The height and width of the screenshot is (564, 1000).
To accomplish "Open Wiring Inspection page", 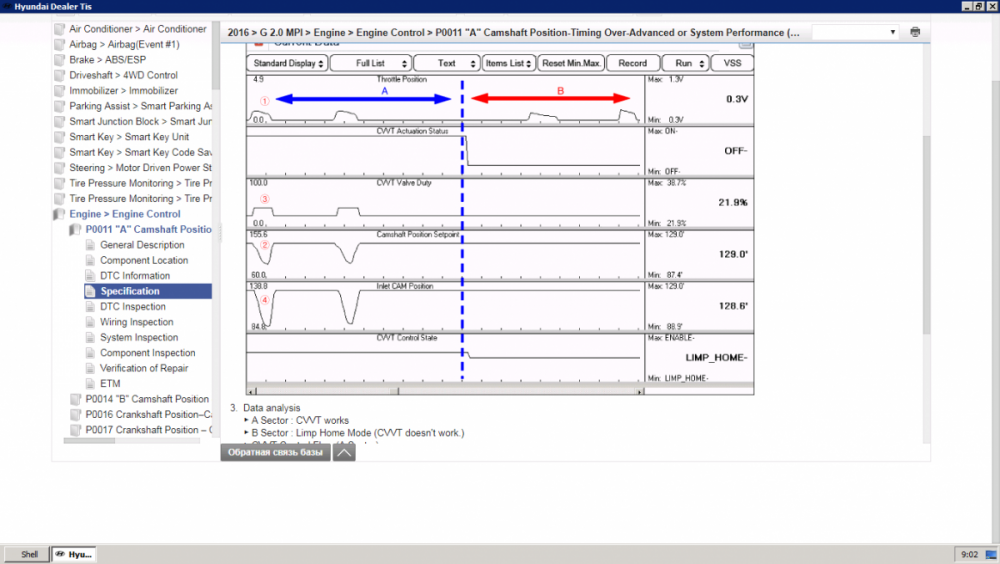I will [x=136, y=322].
